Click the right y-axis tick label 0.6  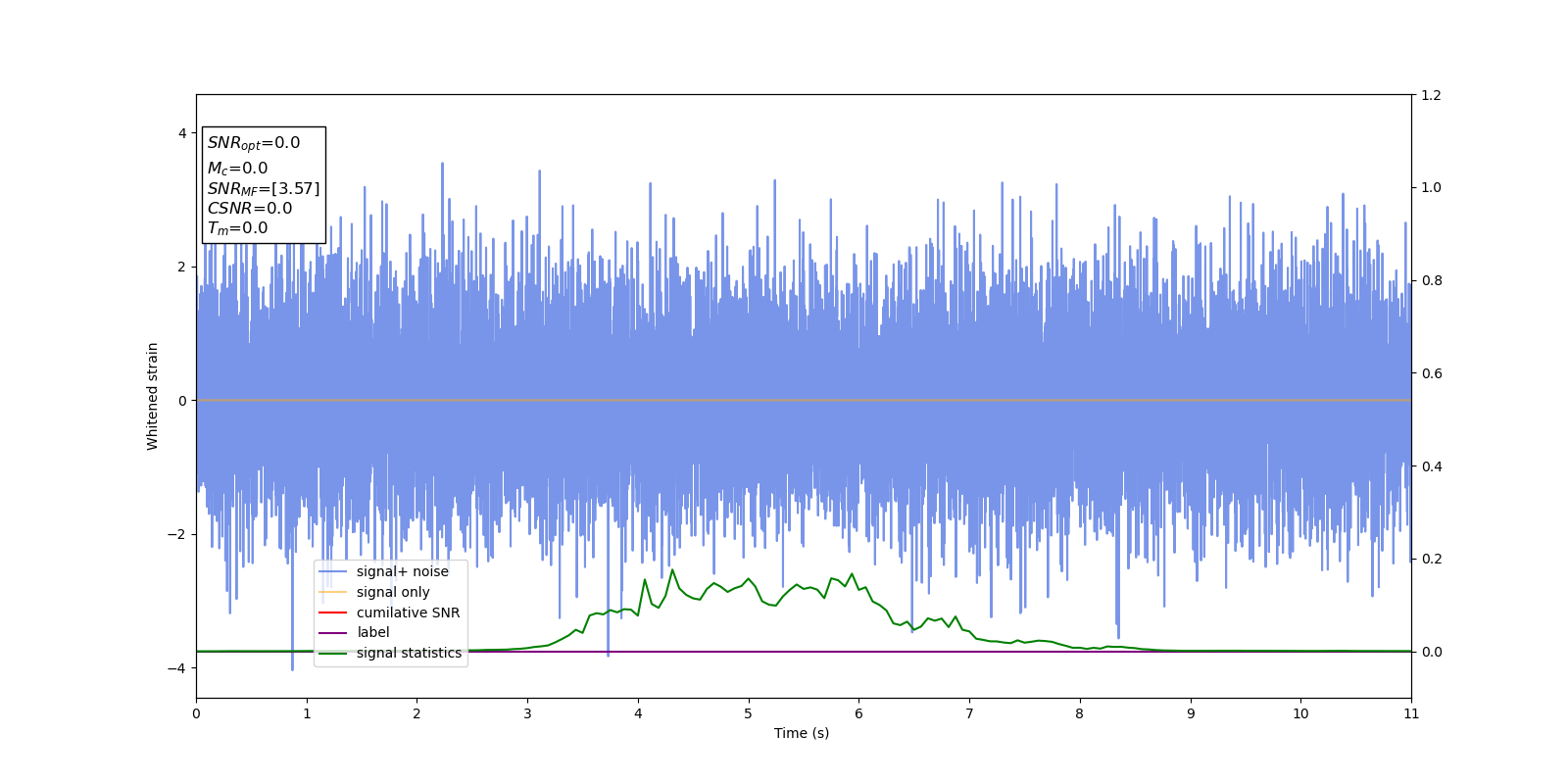[x=1431, y=373]
